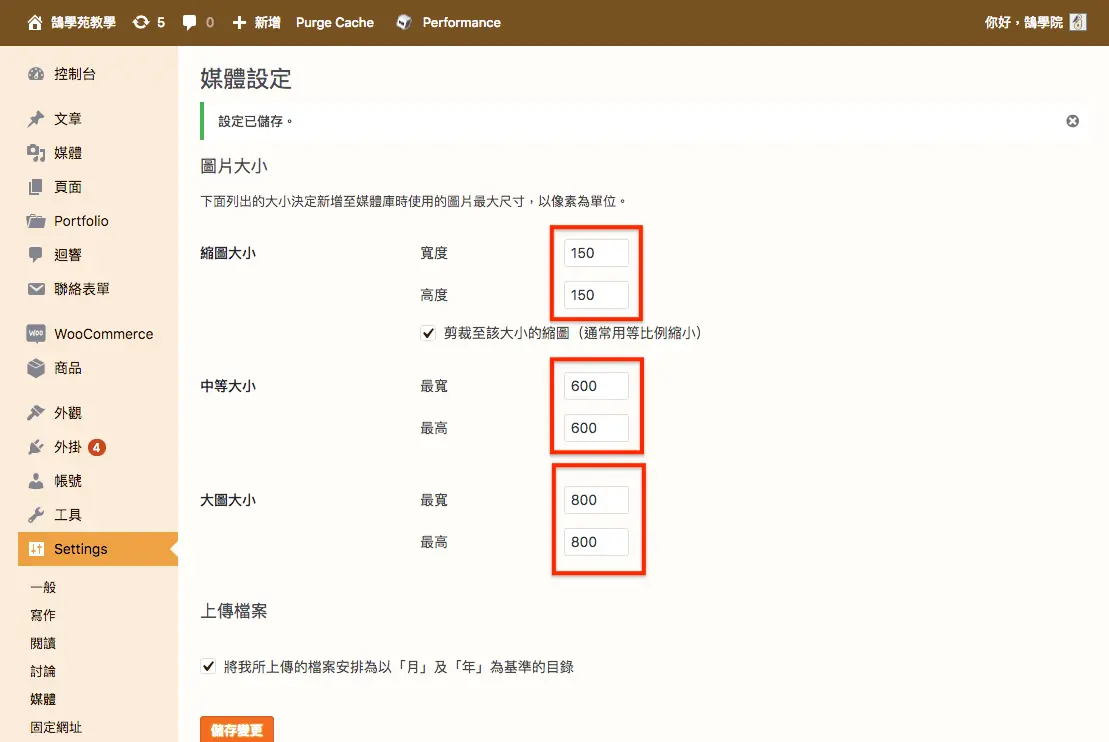Open 鵠學苑教學 site menu
This screenshot has height=742, width=1109.
click(x=83, y=23)
